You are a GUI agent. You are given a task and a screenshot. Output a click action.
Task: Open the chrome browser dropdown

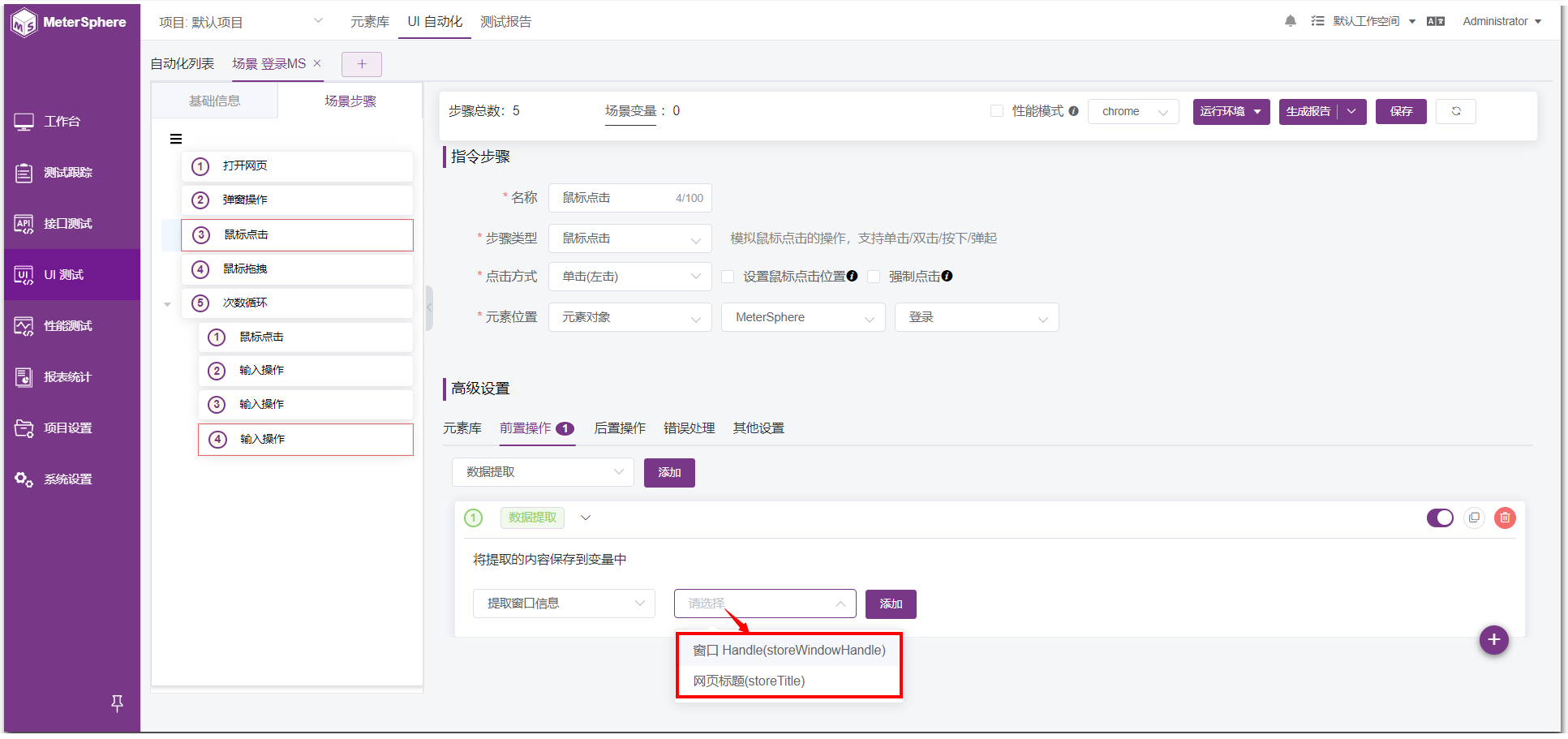[x=1133, y=111]
